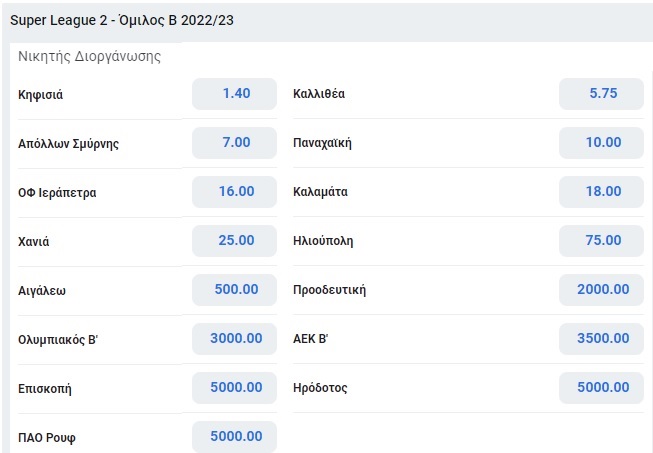The width and height of the screenshot is (653, 453).
Task: Pick Παναχαϊκή at 10.00 odds
Action: [x=601, y=143]
